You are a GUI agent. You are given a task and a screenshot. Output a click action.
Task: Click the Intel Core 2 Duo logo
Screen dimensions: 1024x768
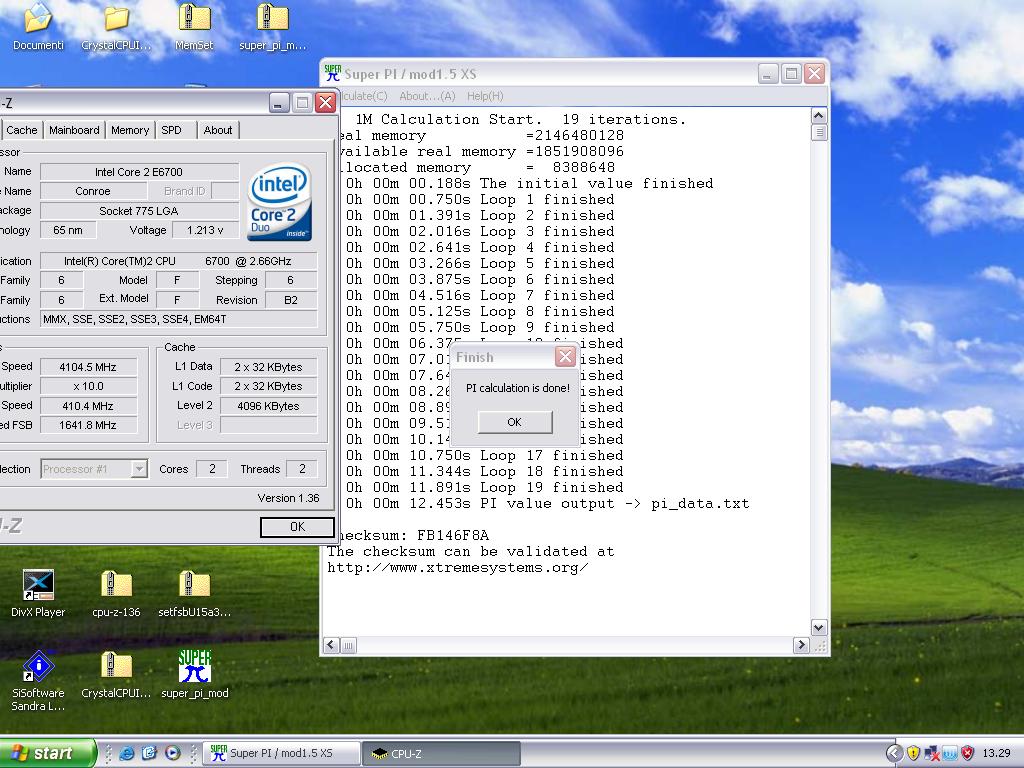click(x=280, y=202)
